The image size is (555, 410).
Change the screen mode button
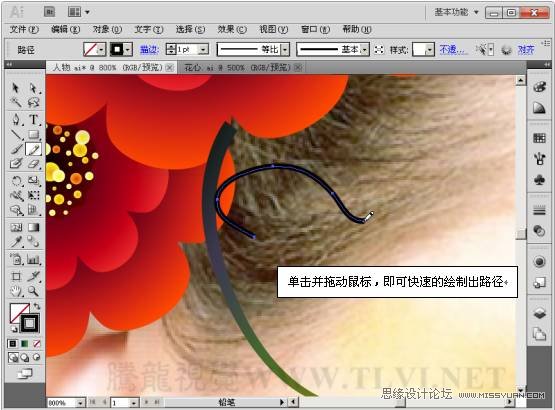(x=25, y=373)
